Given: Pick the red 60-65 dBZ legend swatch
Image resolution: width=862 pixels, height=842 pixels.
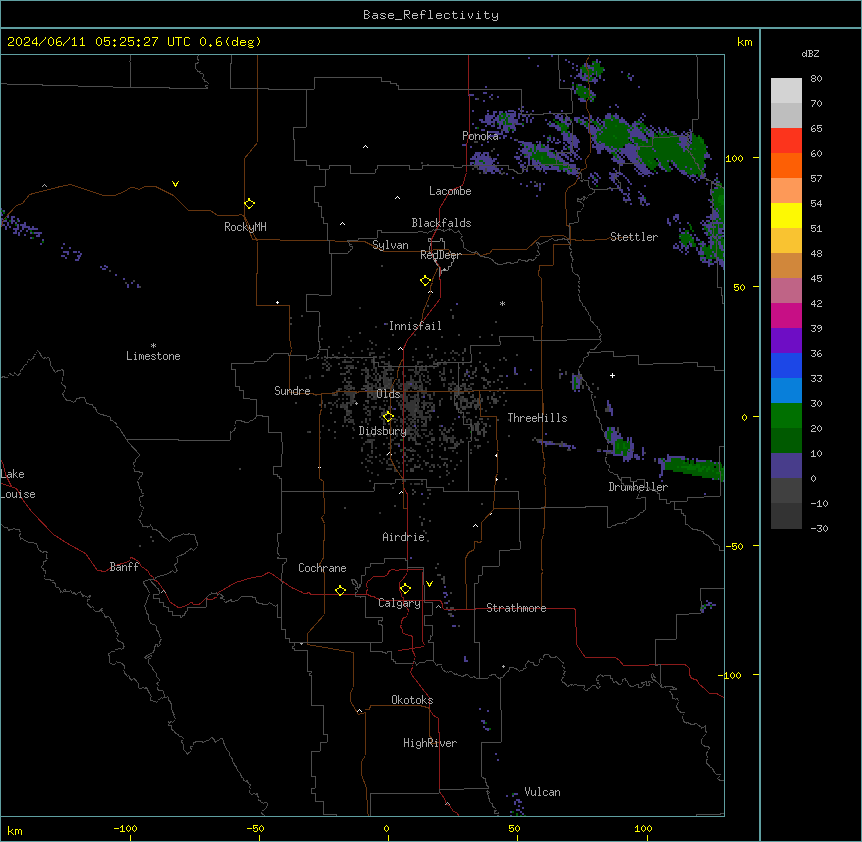Looking at the screenshot, I should click(x=786, y=141).
